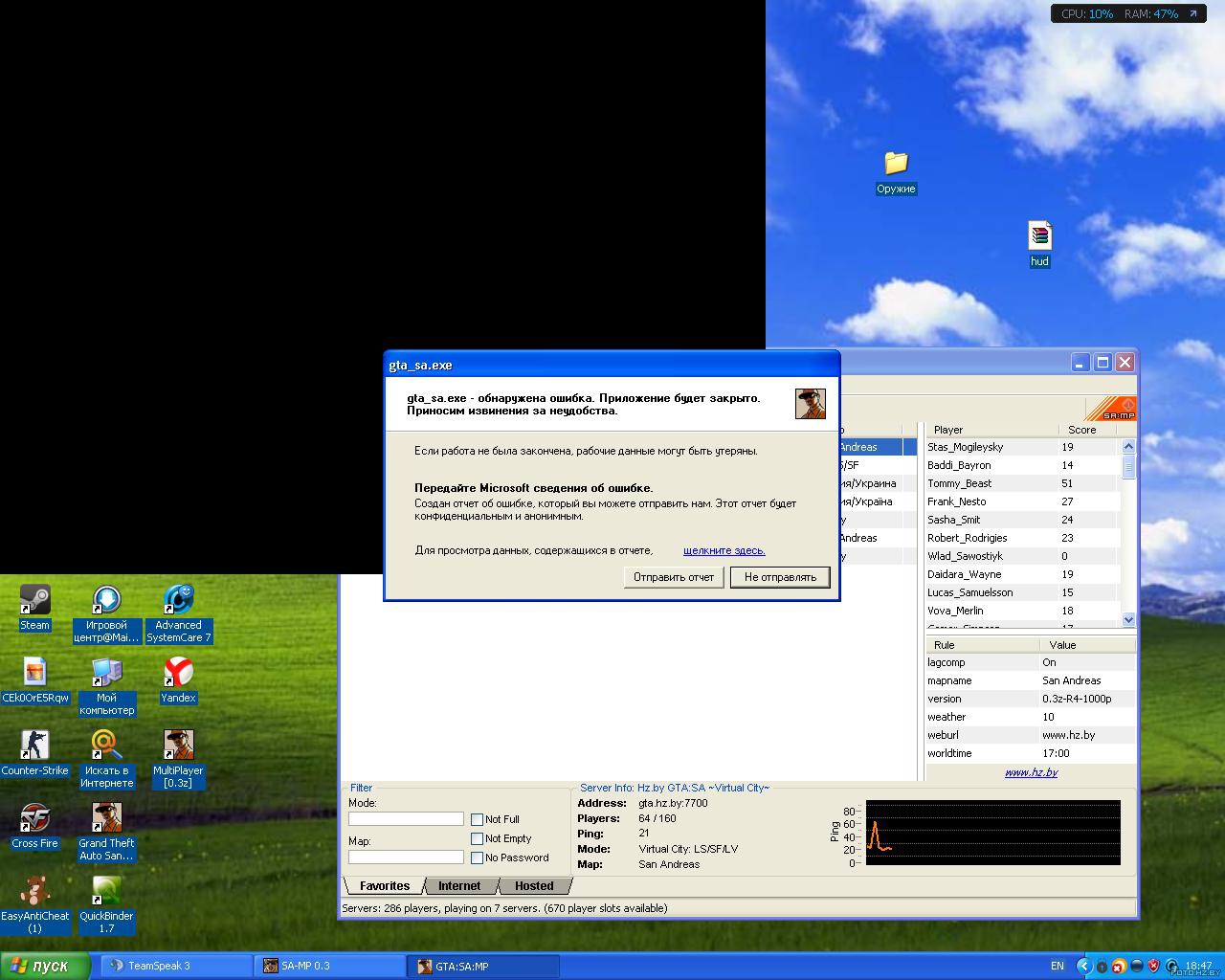
Task: Switch to the Internet tab
Action: [x=459, y=886]
